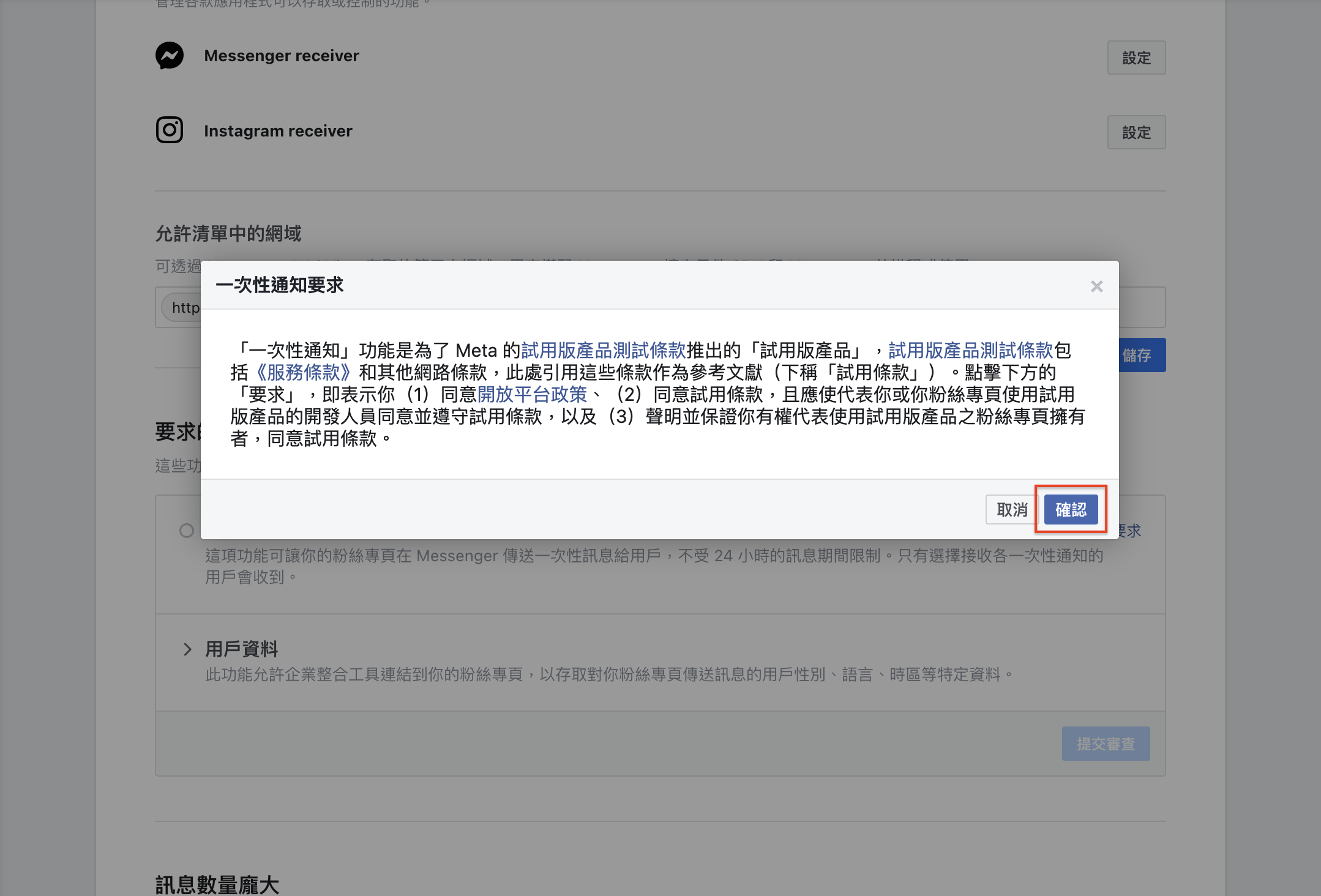Click 設定 for Messenger receiver
The height and width of the screenshot is (896, 1321).
(x=1136, y=58)
